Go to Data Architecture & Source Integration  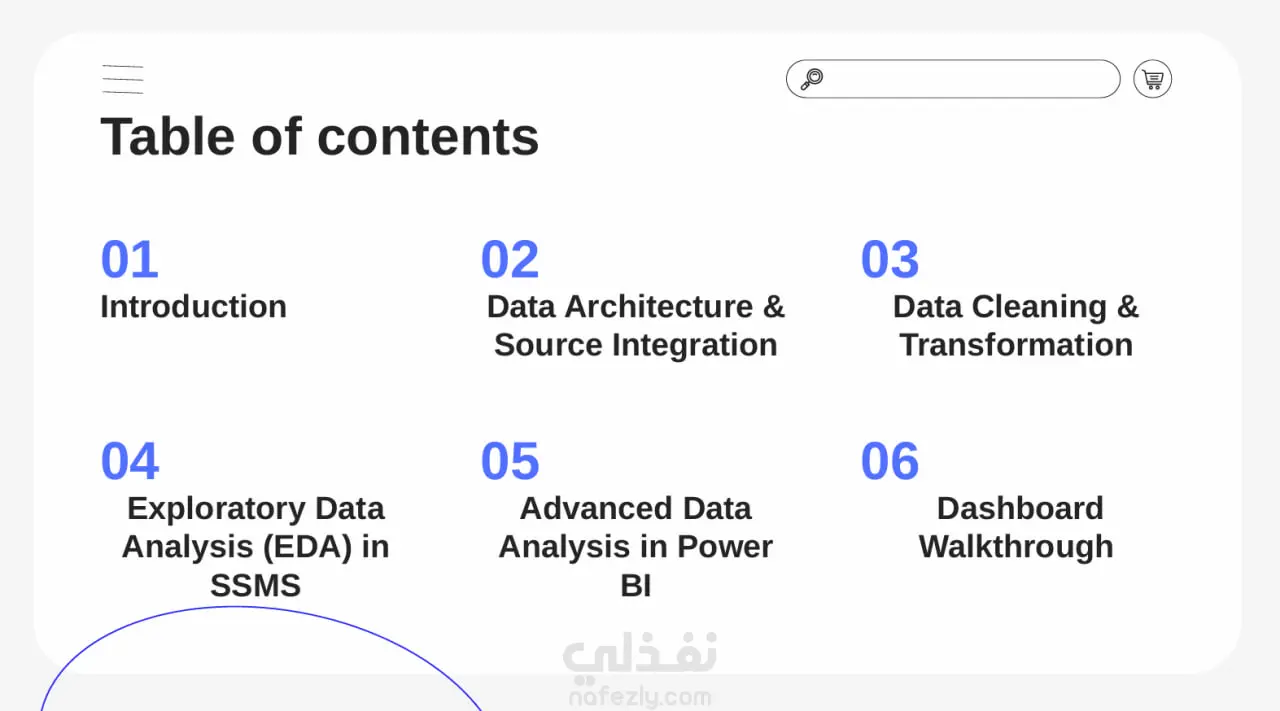coord(635,325)
